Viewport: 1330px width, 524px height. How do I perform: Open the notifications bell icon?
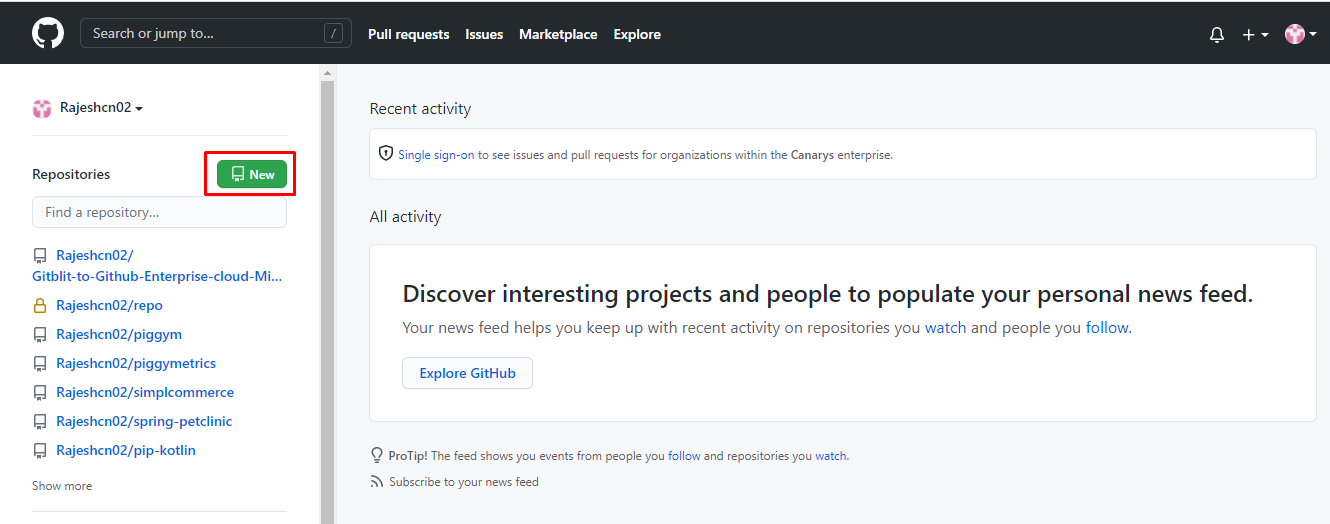[1217, 34]
